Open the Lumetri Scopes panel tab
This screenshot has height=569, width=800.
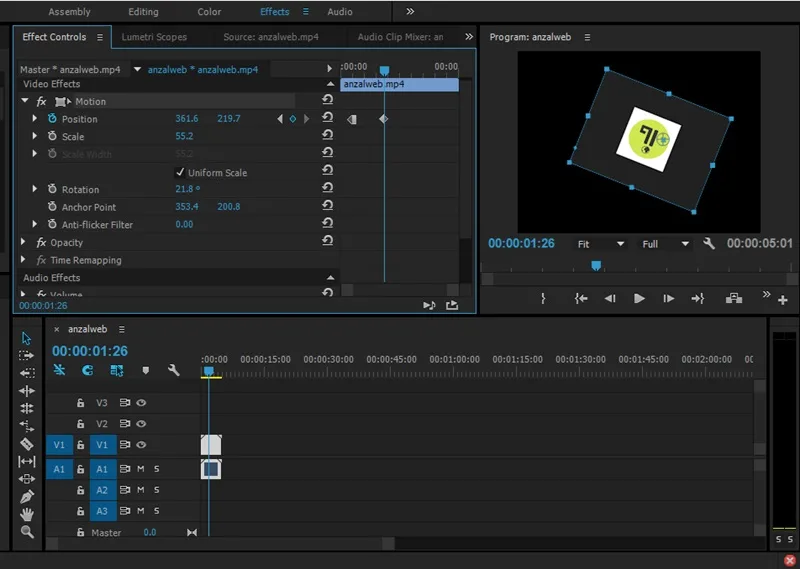(154, 37)
